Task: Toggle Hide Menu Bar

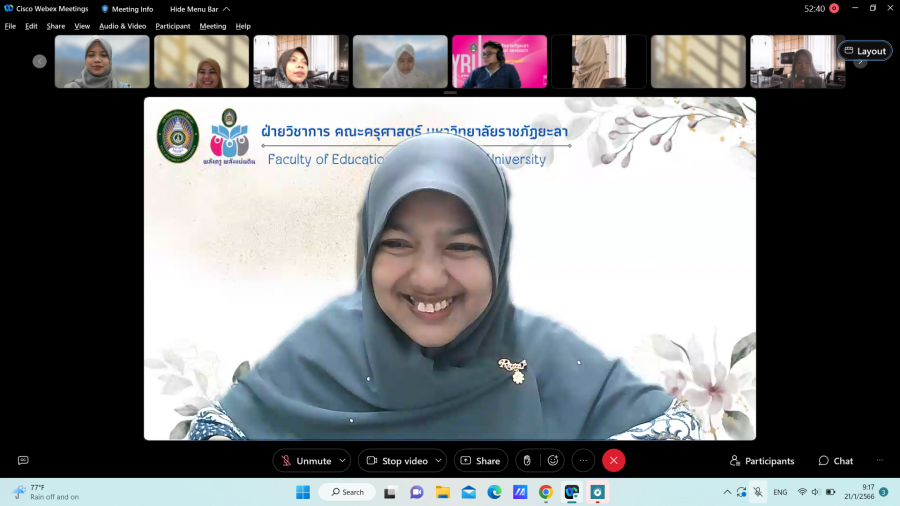Action: (194, 9)
